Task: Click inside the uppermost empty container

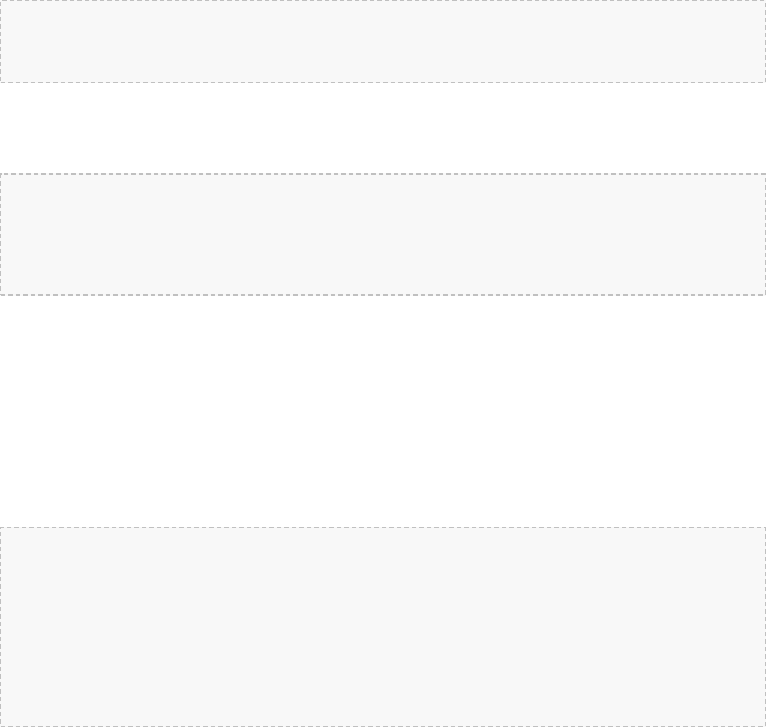Action: (383, 41)
